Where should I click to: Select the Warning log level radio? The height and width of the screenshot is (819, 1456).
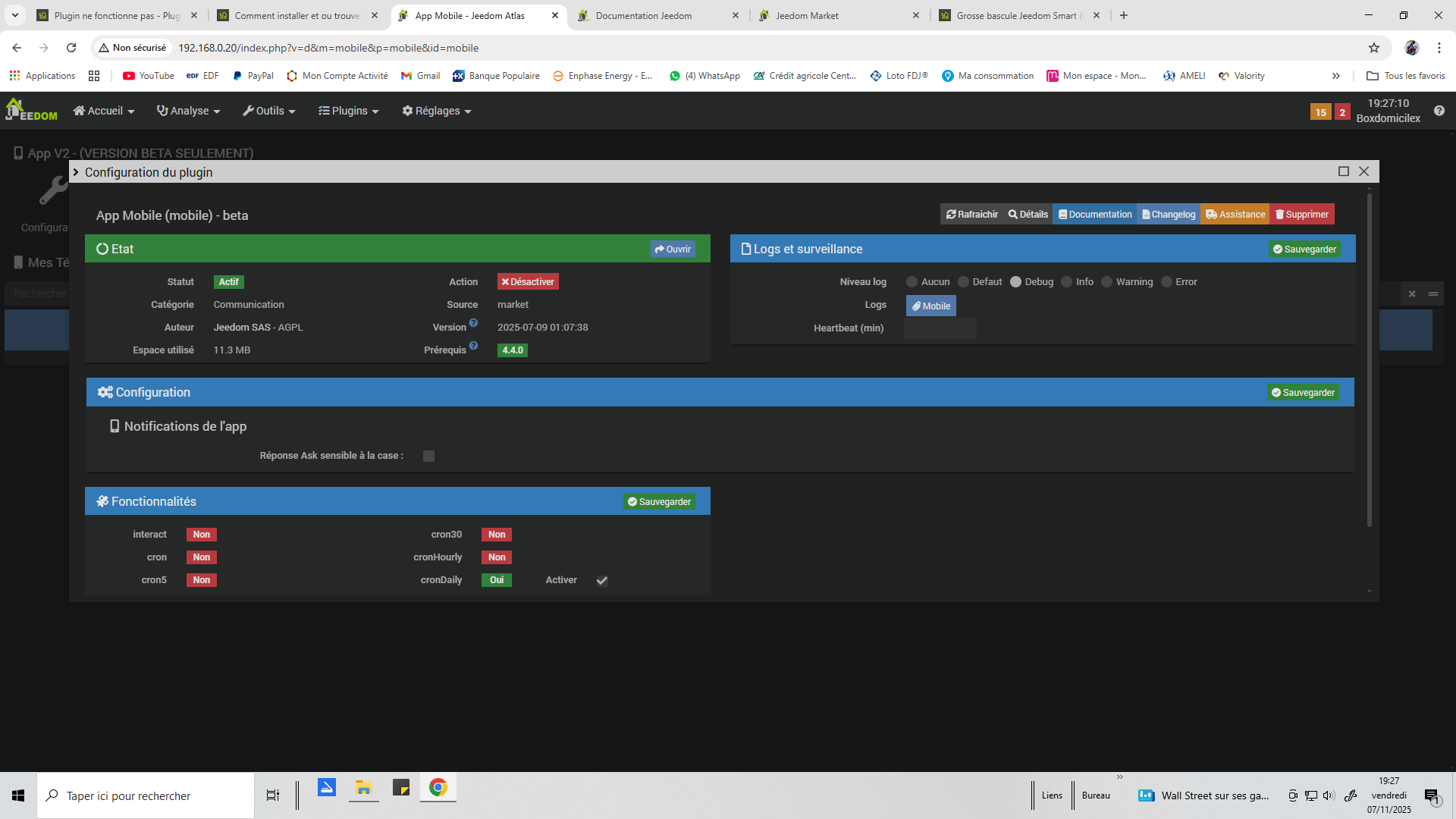(1106, 282)
